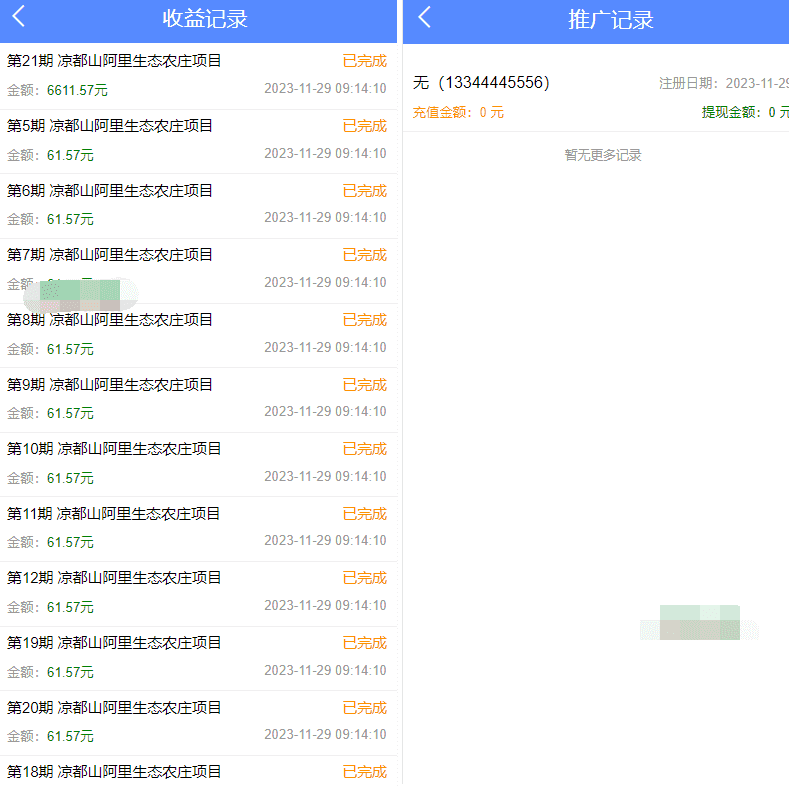
Task: Tap back arrow on 收益记录 page
Action: pos(19,17)
